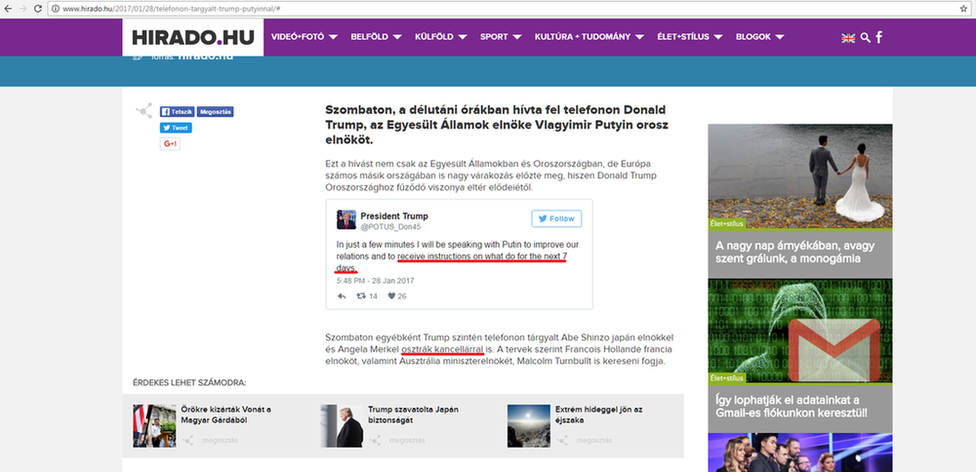Open the tweet timestamp 28 Jan 2017
Image resolution: width=976 pixels, height=472 pixels.
coord(375,281)
